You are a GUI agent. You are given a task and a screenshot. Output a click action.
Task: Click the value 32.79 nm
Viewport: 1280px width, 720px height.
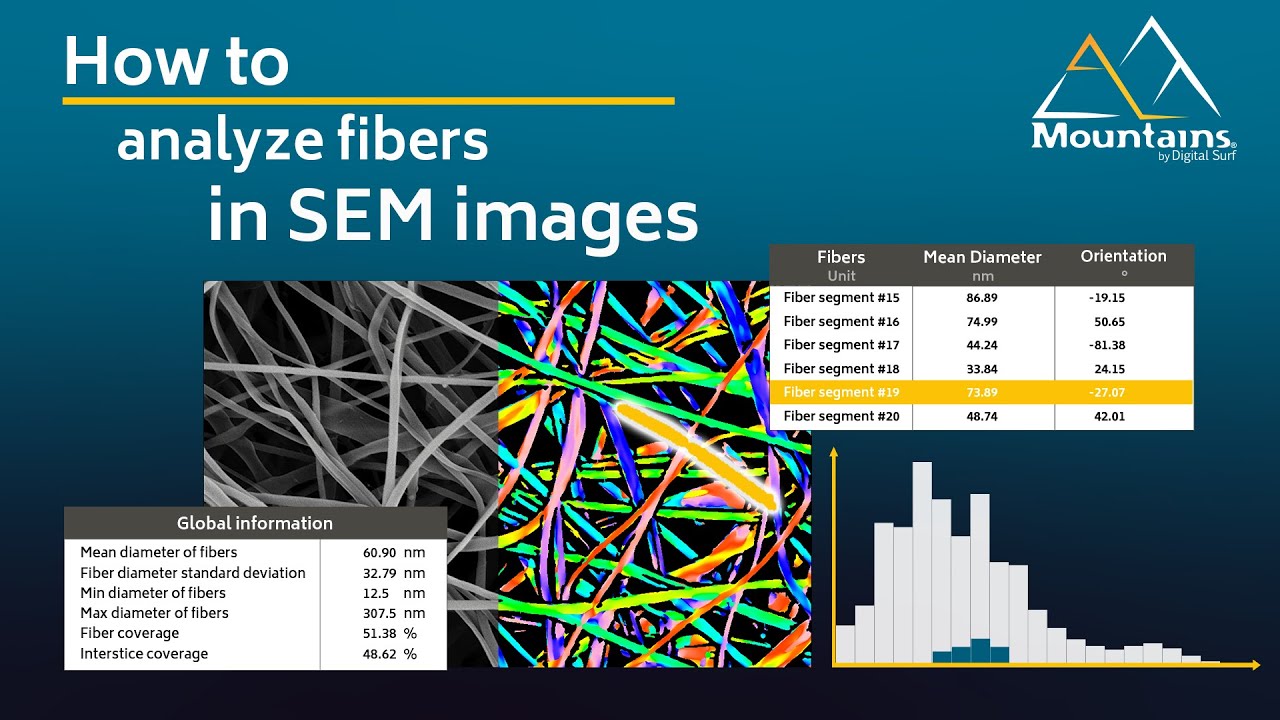tap(394, 573)
